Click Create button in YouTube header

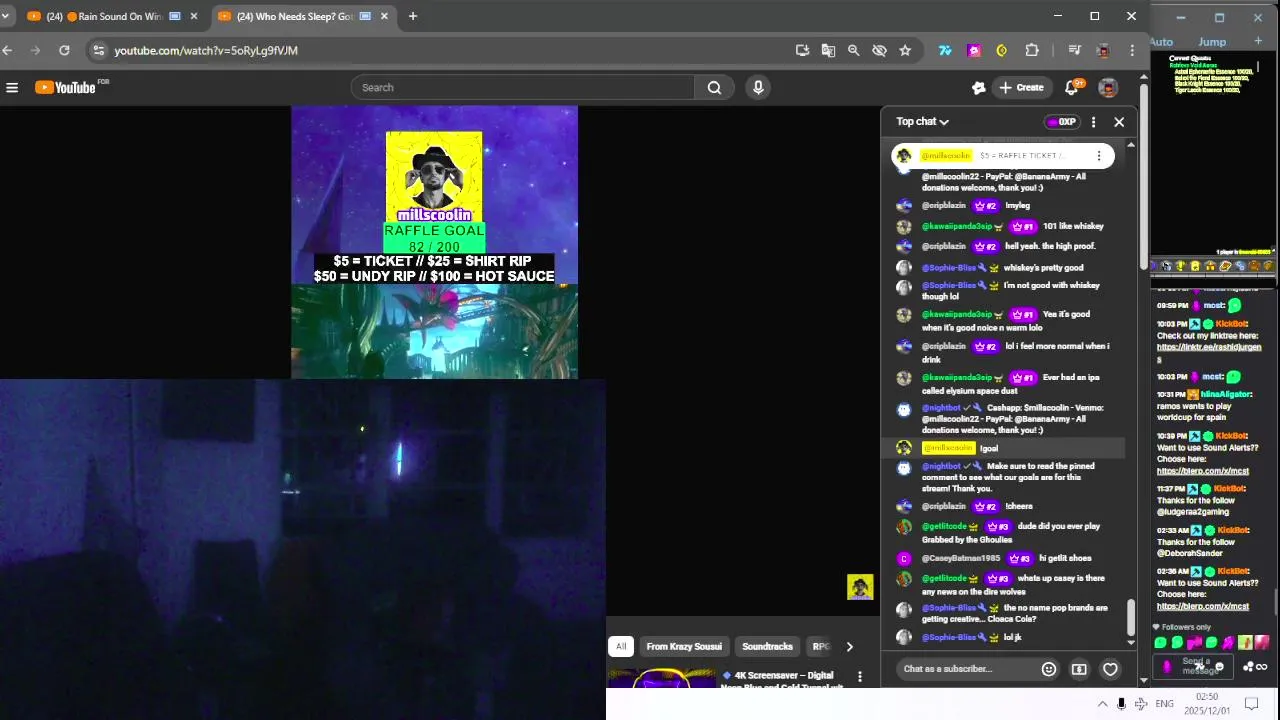[x=1021, y=88]
